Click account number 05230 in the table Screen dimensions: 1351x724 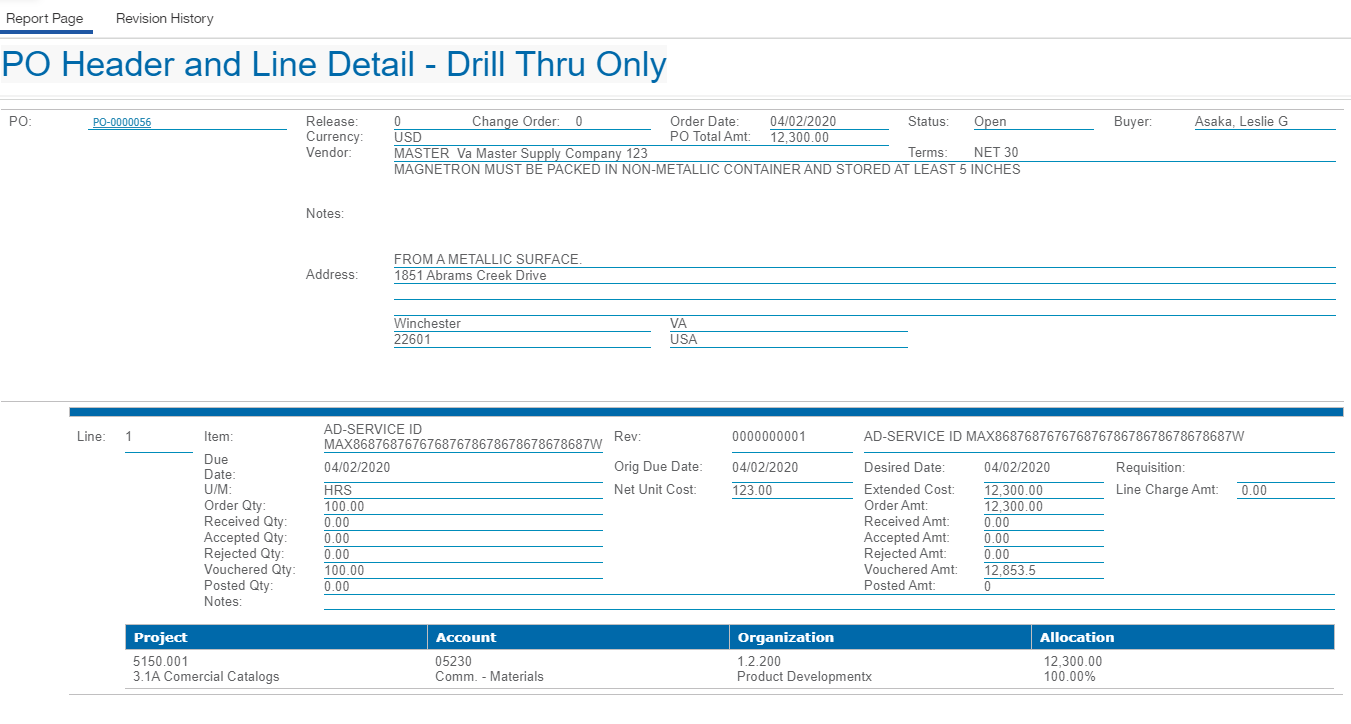click(x=453, y=661)
